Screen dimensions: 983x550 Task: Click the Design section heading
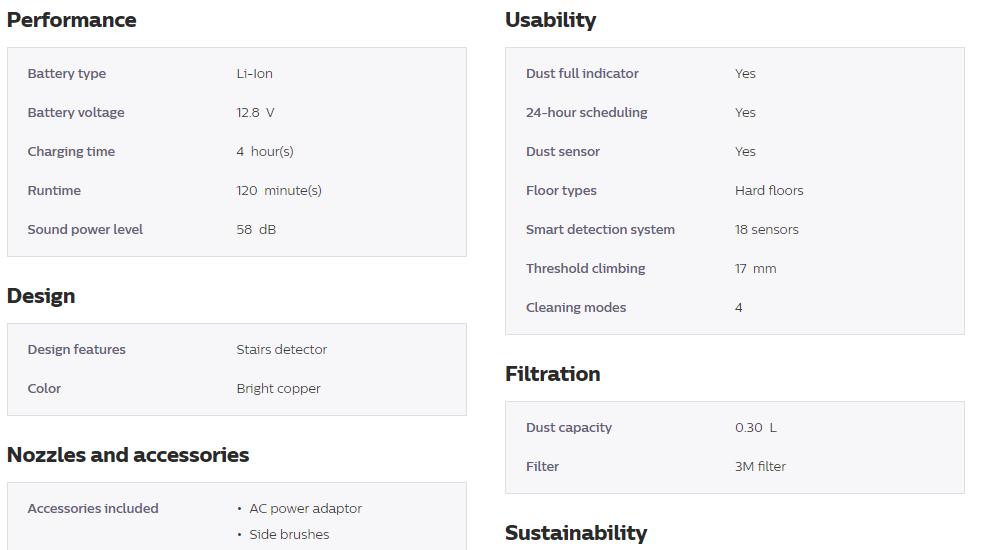click(41, 296)
